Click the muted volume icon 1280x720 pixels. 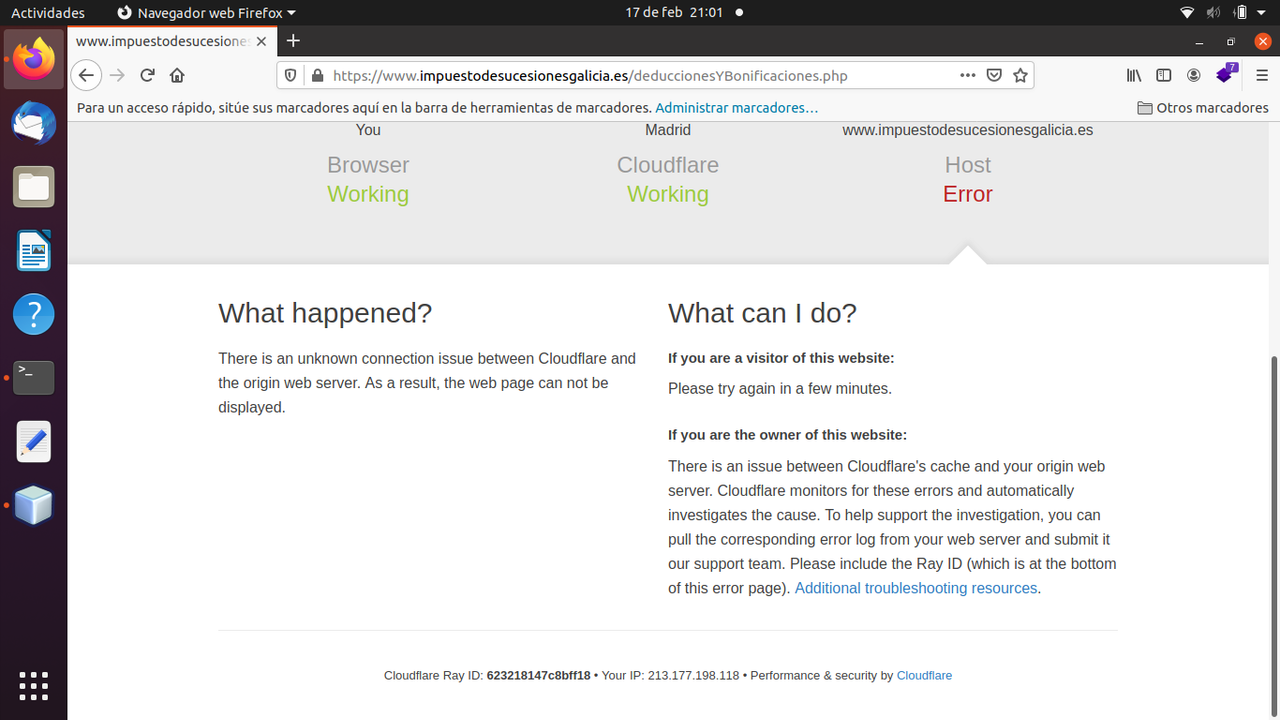(1213, 13)
